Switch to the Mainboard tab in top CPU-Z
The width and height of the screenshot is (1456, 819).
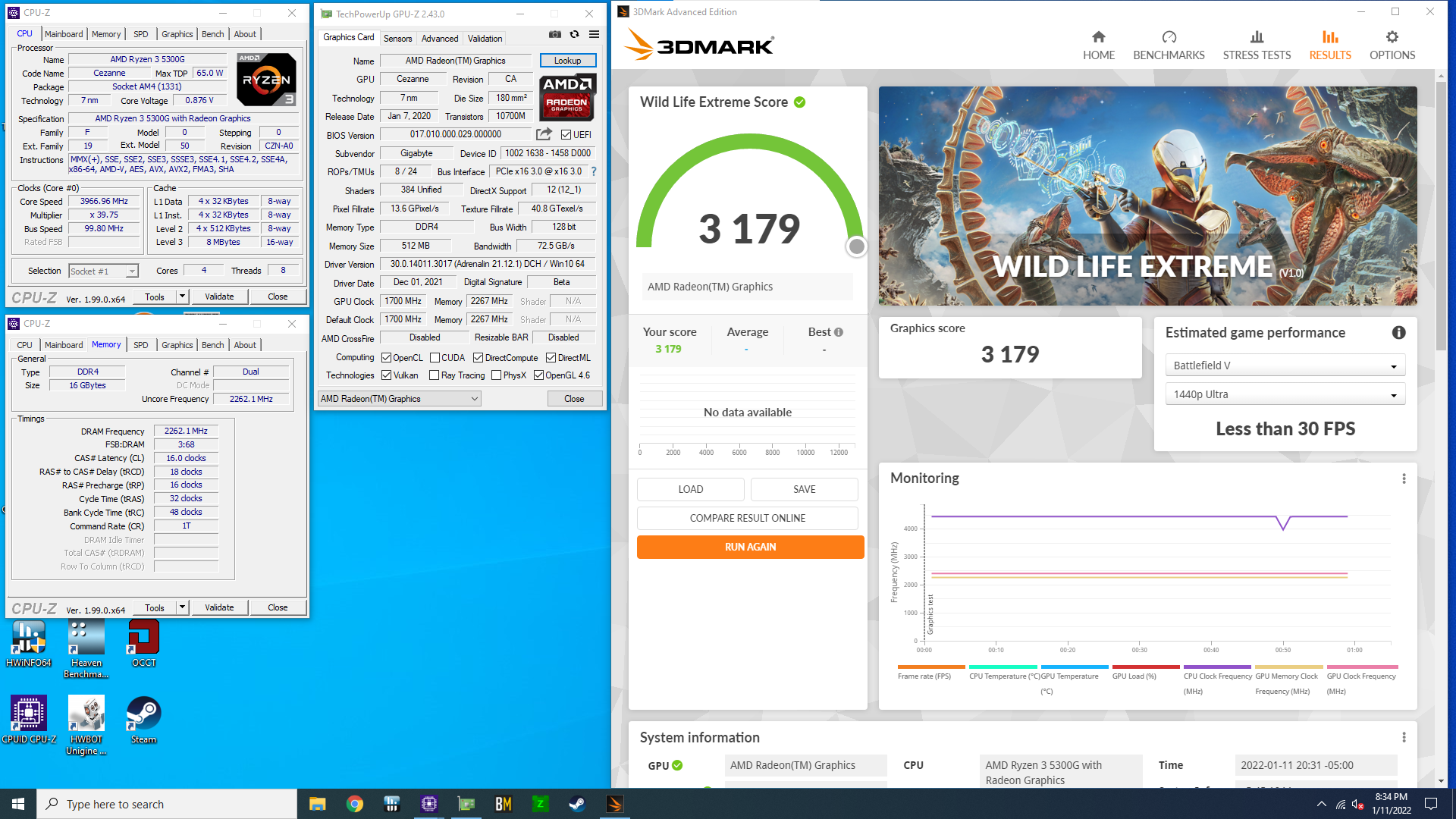click(64, 34)
